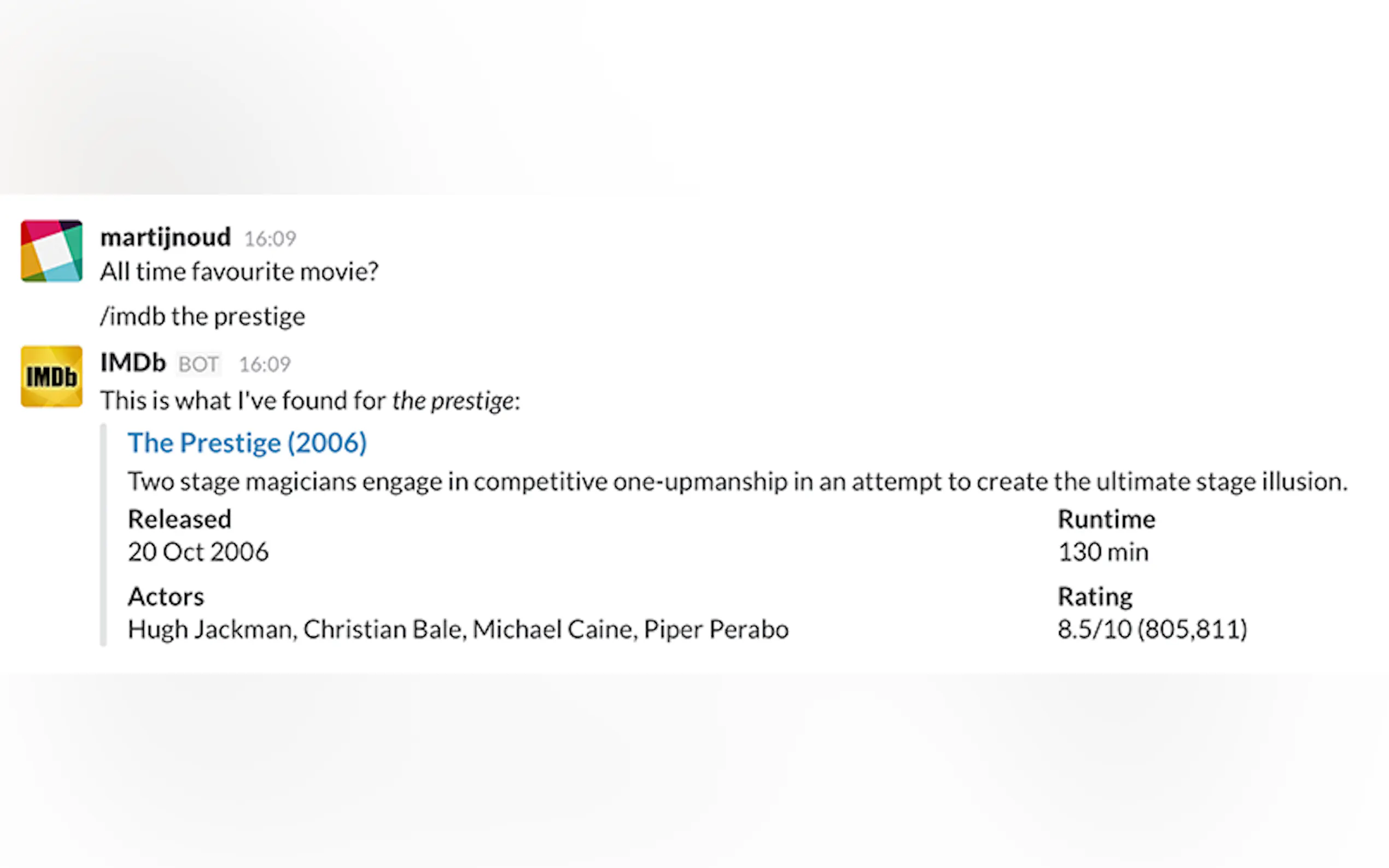The width and height of the screenshot is (1389, 868).
Task: Click the 130 min runtime value
Action: pos(1102,552)
